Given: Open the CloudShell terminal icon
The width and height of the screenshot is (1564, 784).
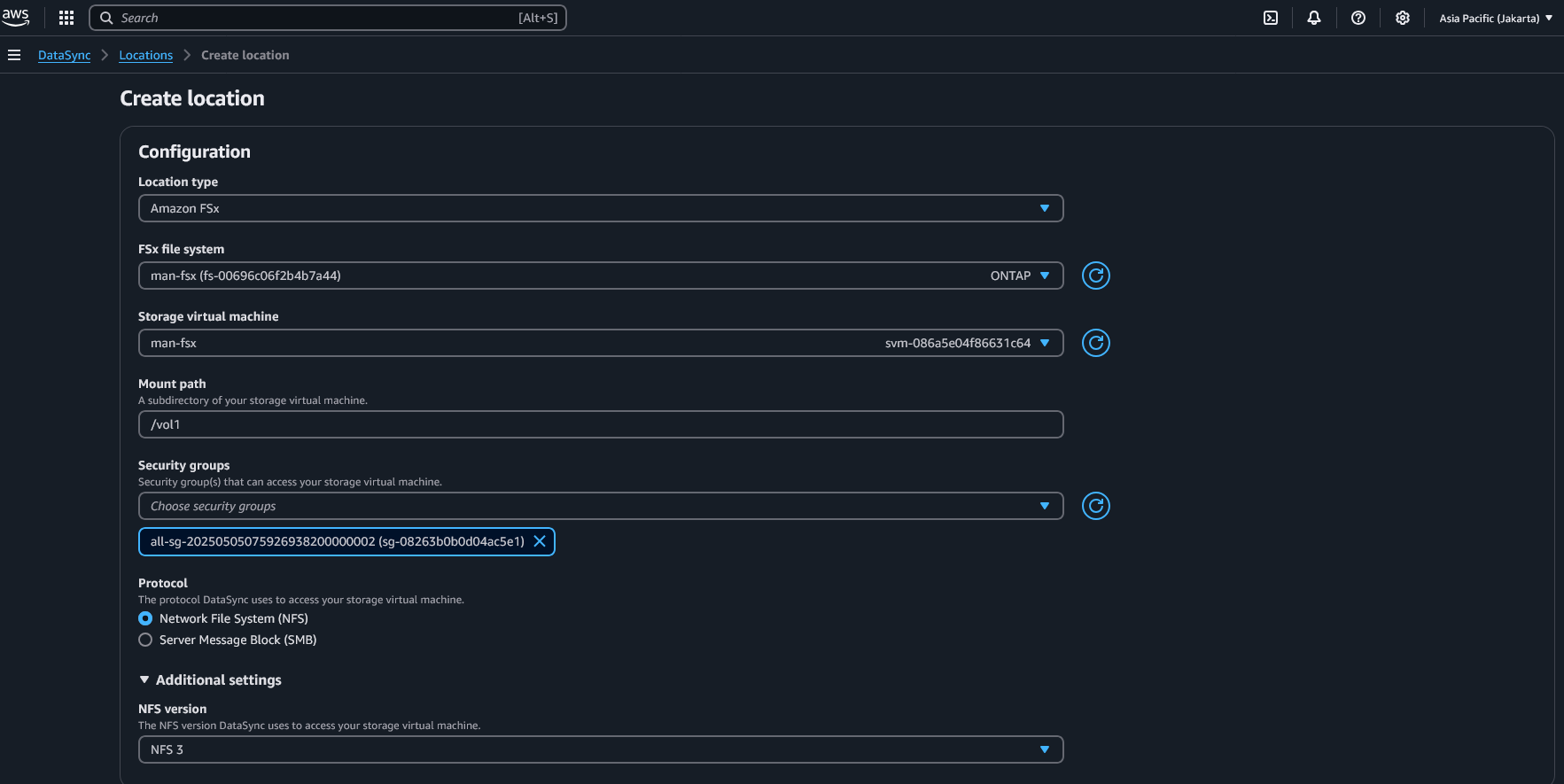Looking at the screenshot, I should 1271,18.
